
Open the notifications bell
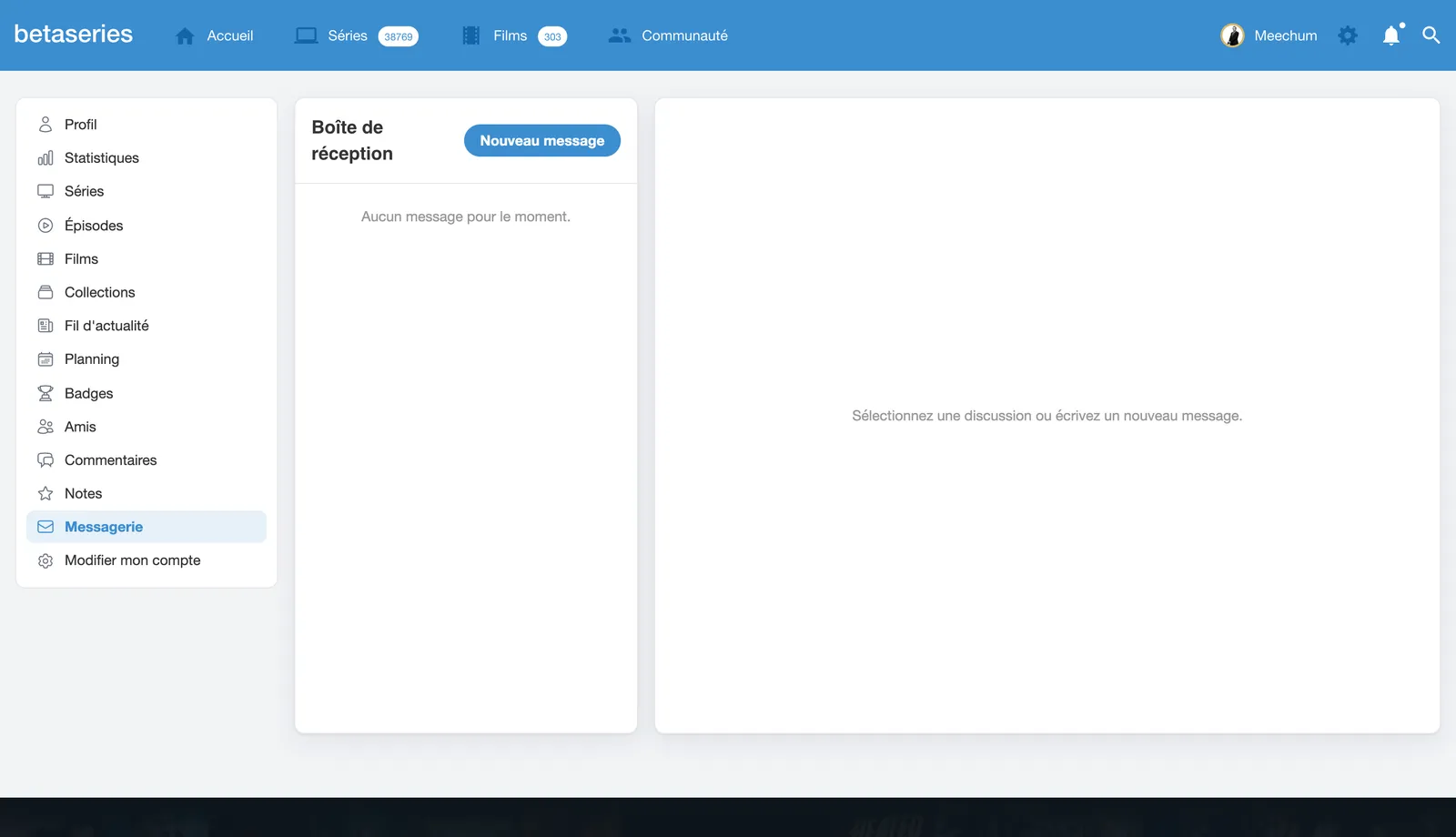tap(1391, 35)
